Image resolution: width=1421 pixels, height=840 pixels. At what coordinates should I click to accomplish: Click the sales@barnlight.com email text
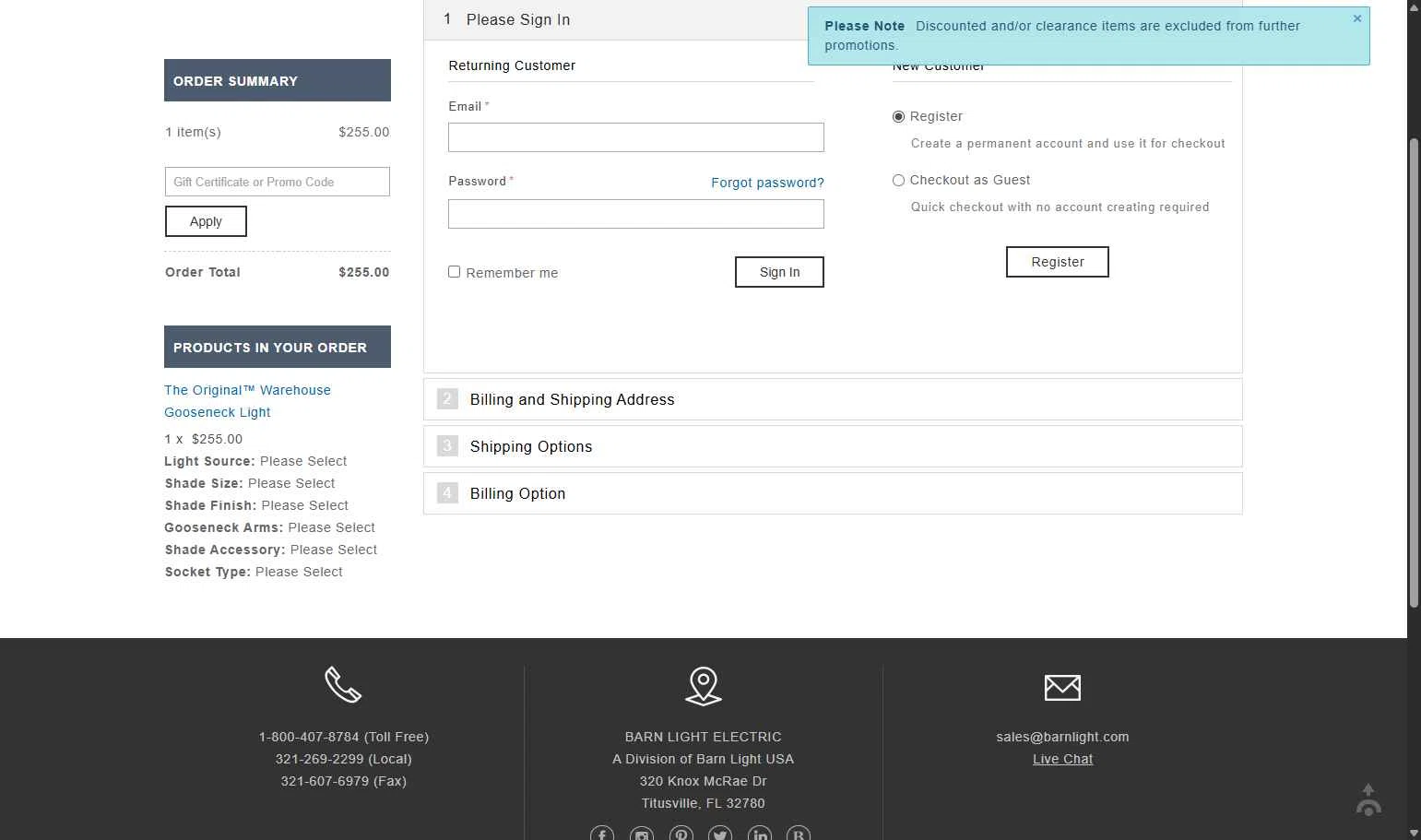(x=1062, y=737)
